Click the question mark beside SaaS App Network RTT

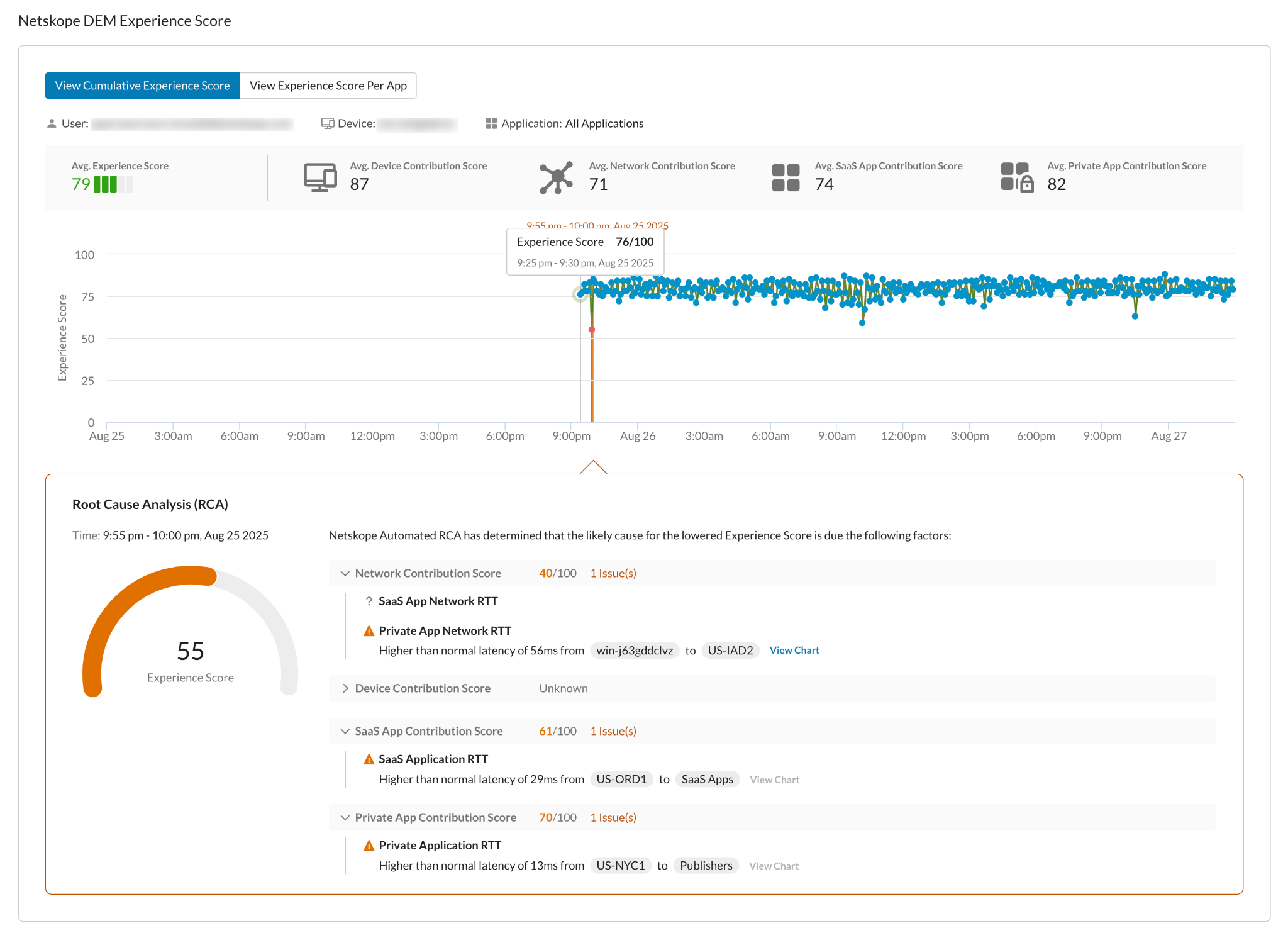tap(369, 601)
